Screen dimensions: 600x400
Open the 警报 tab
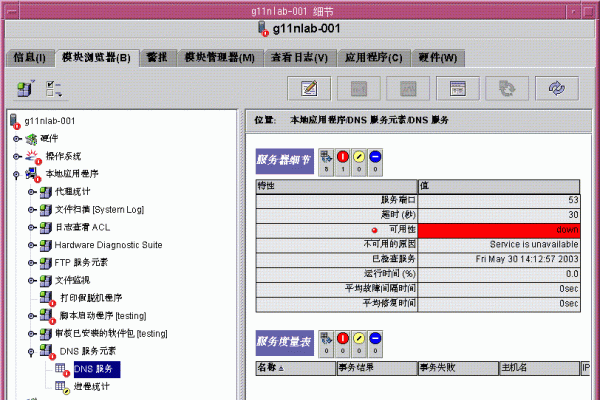[x=157, y=58]
